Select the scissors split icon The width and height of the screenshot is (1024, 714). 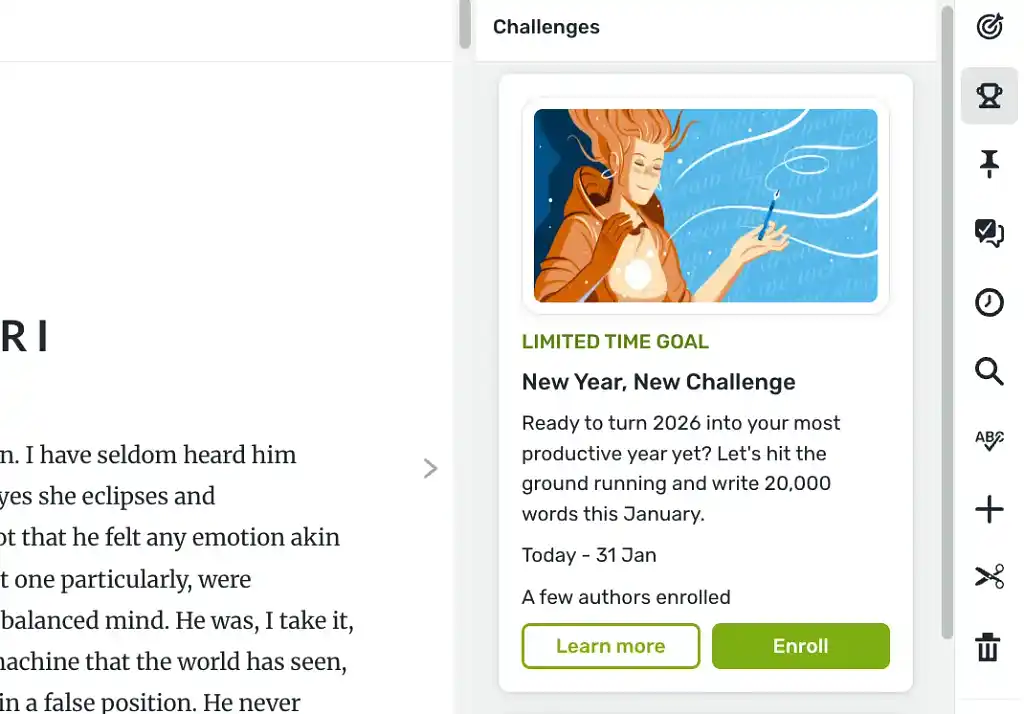989,577
